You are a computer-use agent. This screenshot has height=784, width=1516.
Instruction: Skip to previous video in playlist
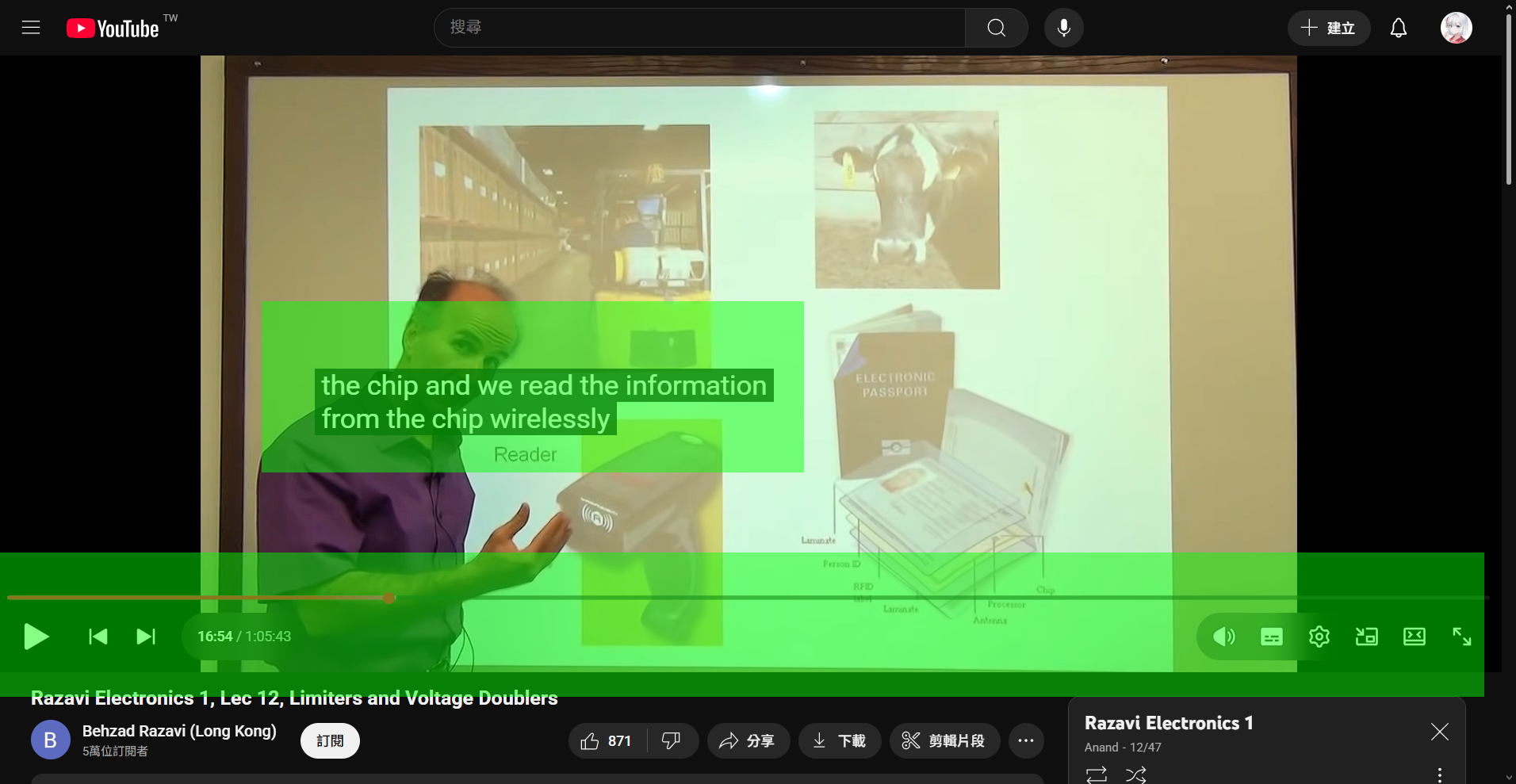[98, 637]
